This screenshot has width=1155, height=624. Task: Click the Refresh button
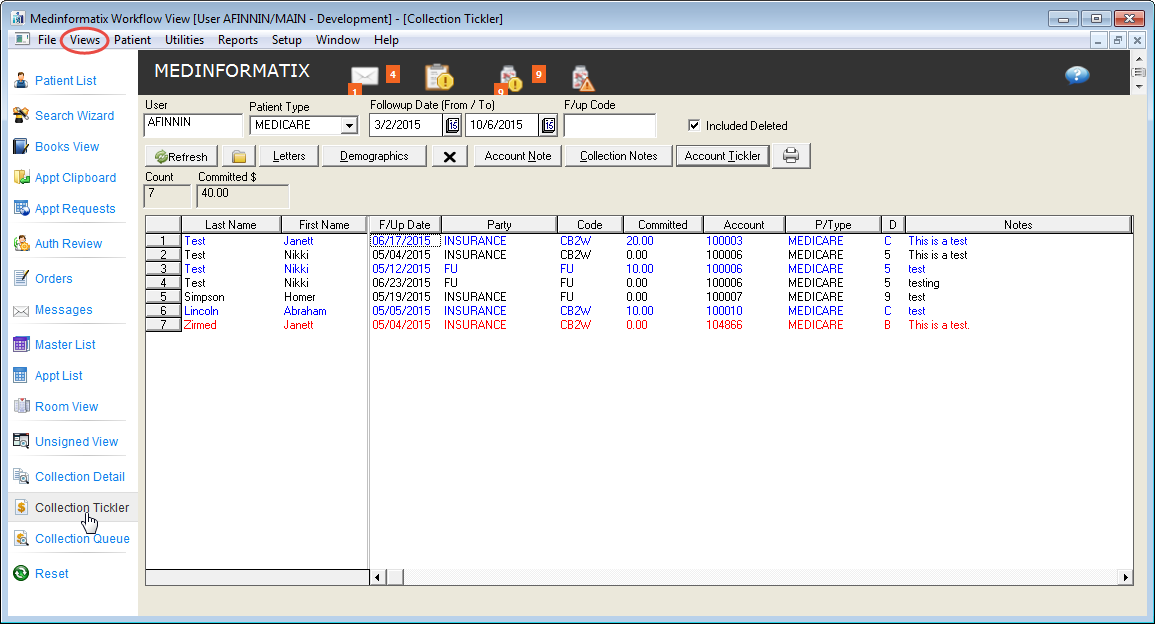[181, 157]
